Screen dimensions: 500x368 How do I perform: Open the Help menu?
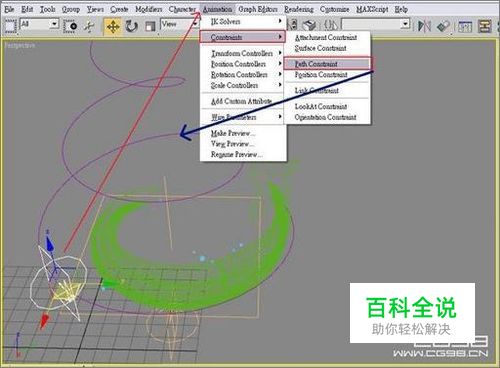point(401,9)
